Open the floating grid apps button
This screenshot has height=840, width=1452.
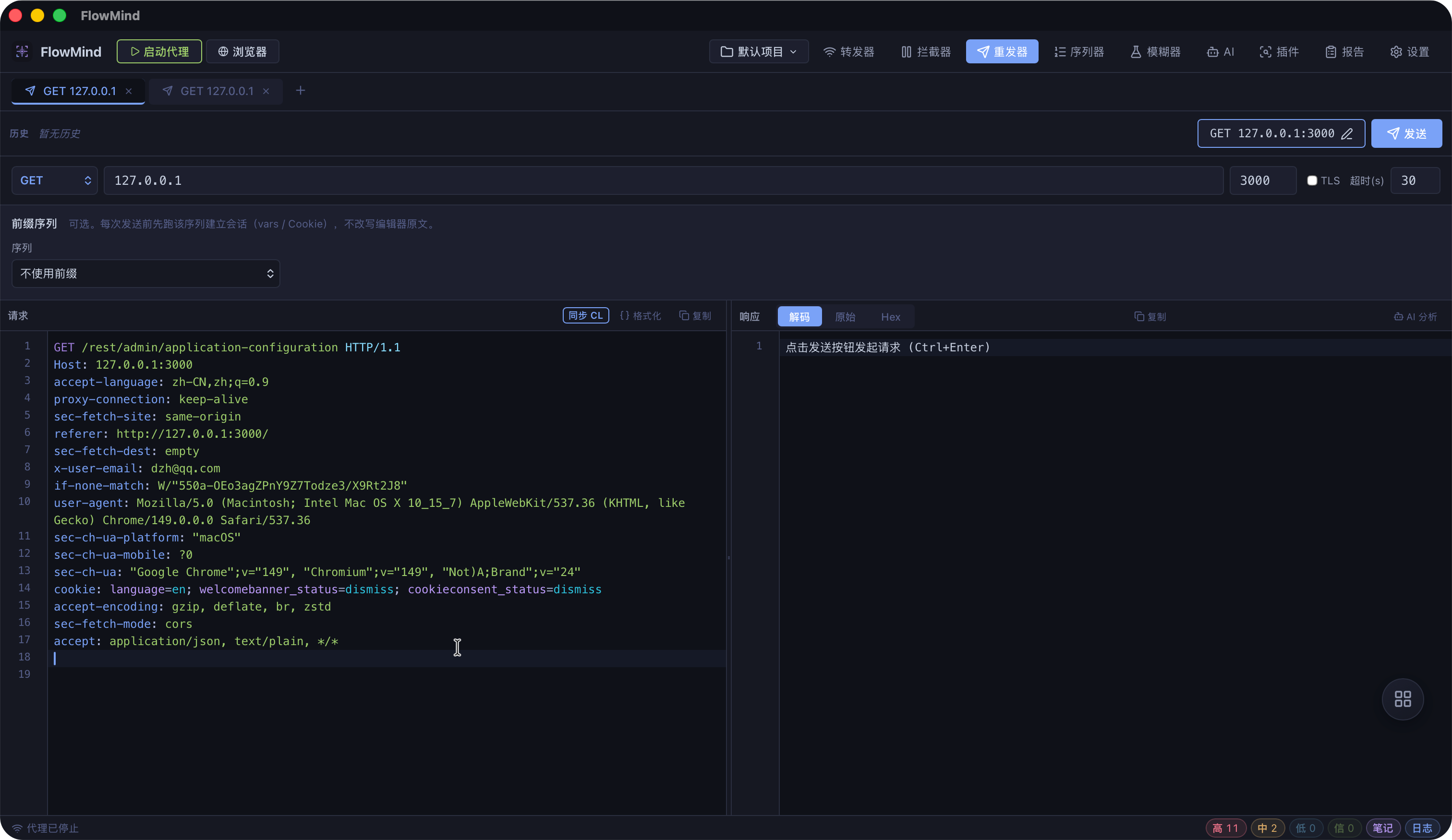point(1403,699)
